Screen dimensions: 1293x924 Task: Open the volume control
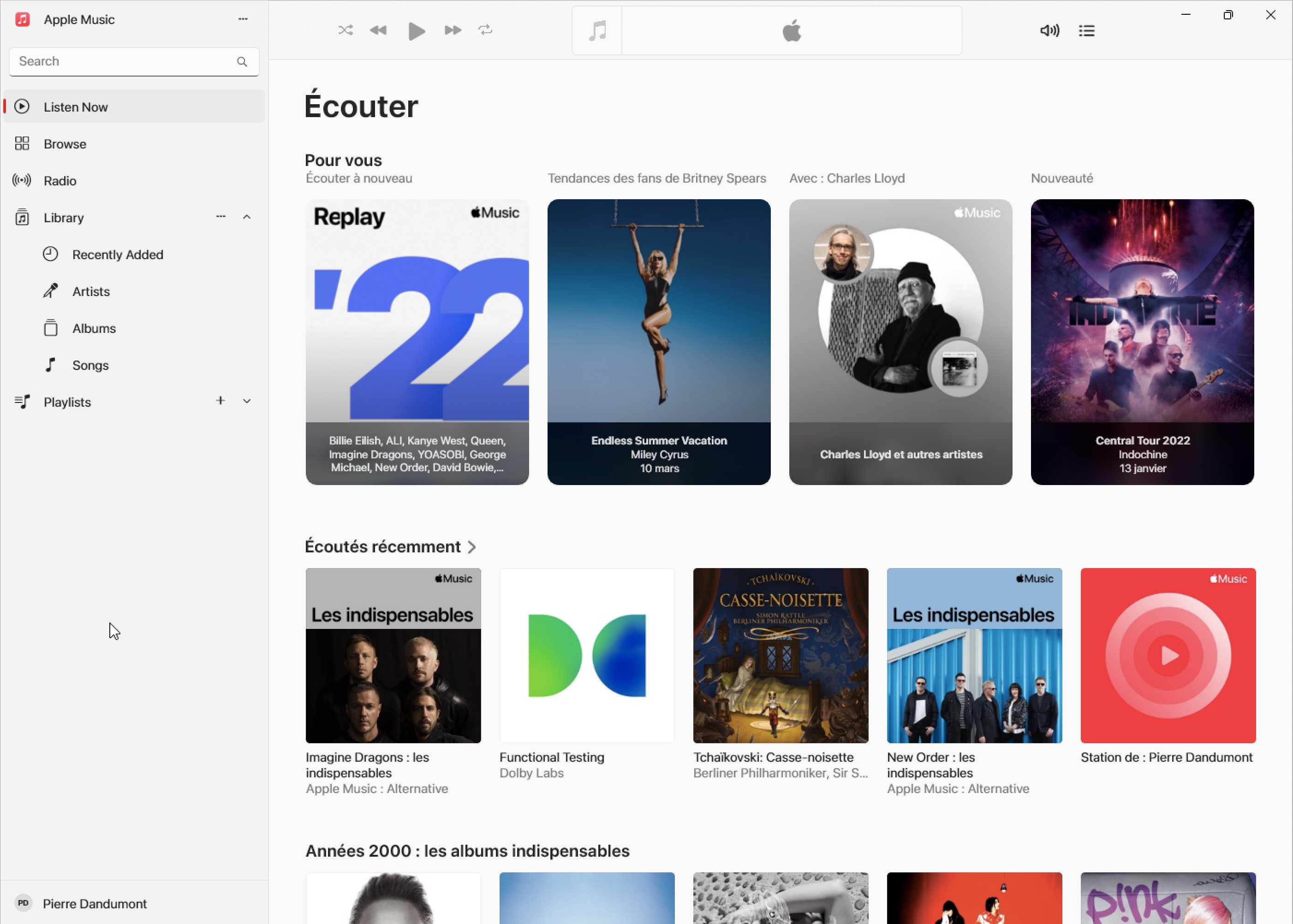click(1049, 31)
